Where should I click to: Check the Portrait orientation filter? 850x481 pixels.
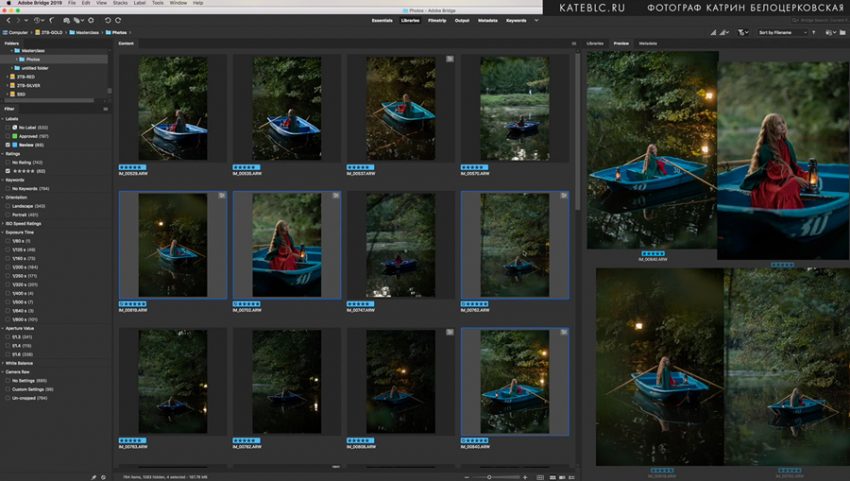point(8,215)
